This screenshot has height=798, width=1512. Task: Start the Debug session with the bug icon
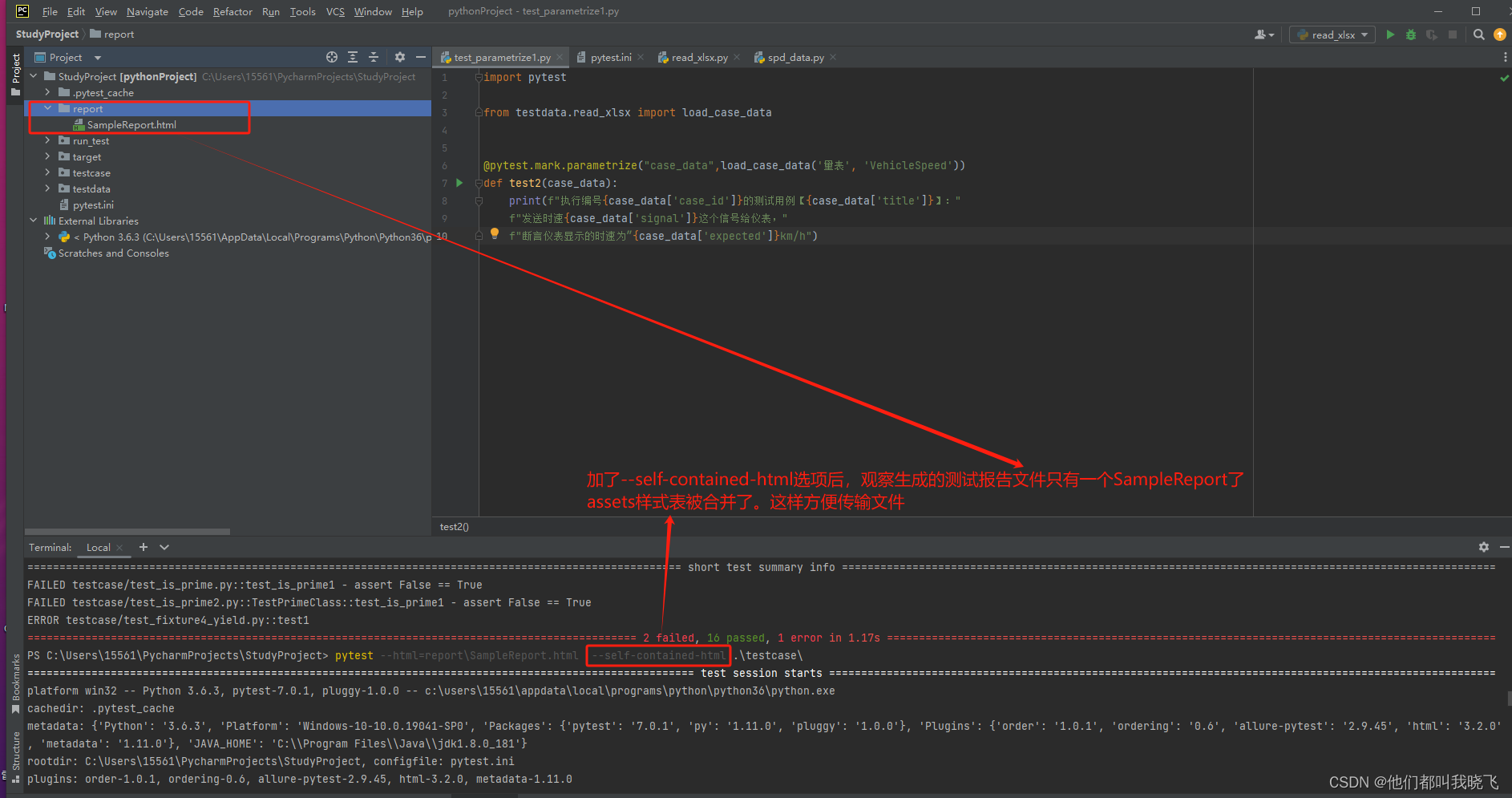[x=1411, y=34]
